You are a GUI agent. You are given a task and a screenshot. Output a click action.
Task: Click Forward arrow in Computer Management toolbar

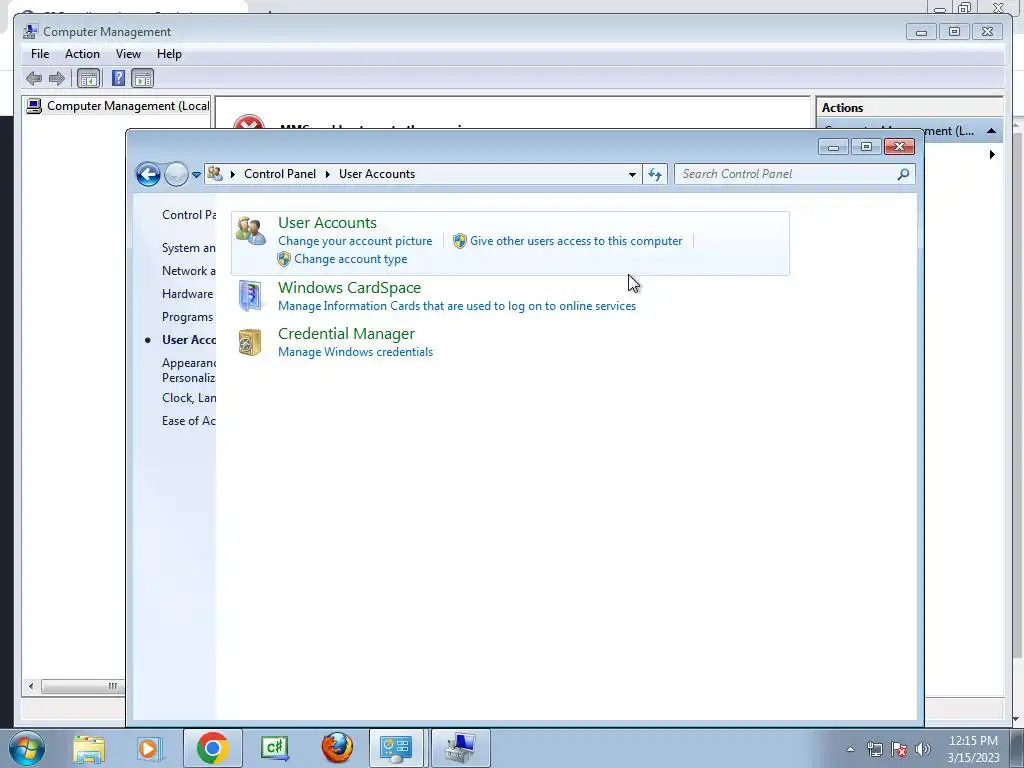coord(57,79)
